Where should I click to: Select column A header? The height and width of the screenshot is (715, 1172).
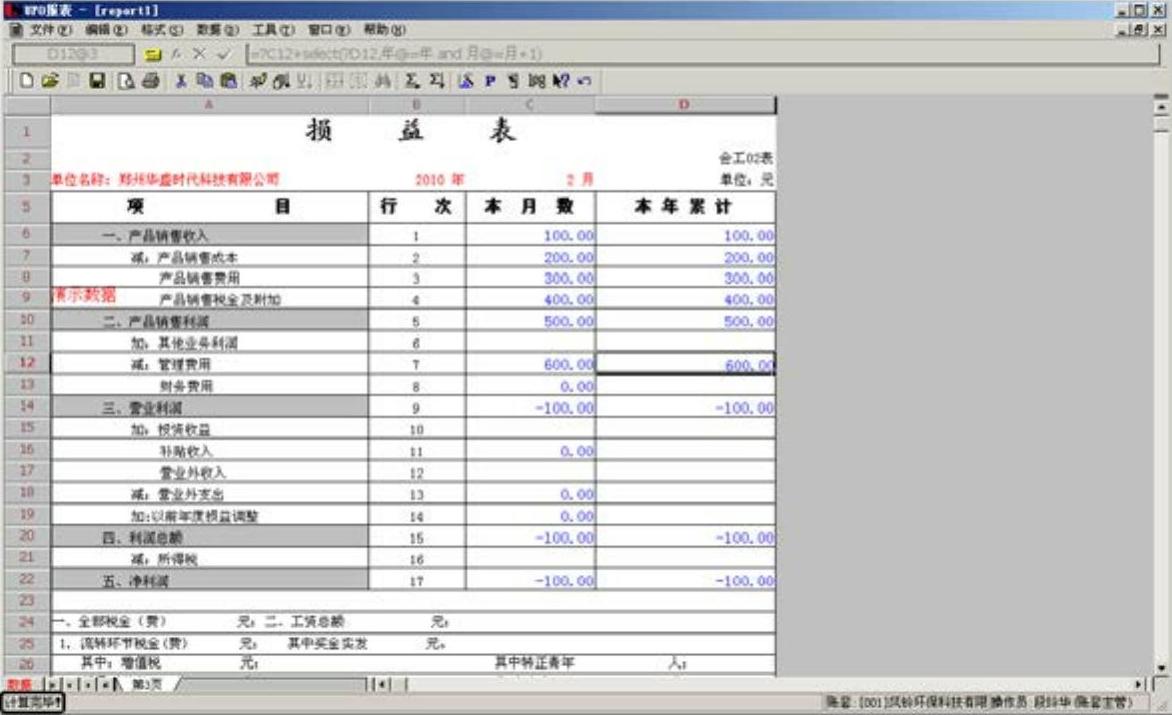coord(209,105)
